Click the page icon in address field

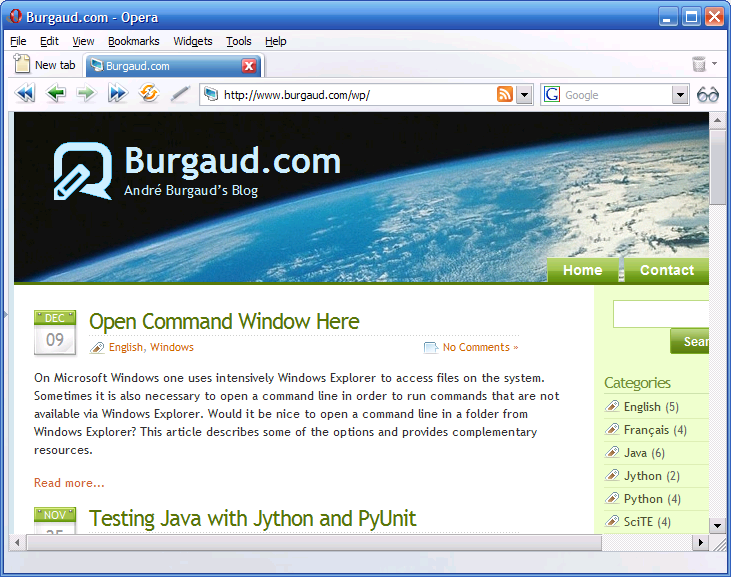[x=212, y=95]
